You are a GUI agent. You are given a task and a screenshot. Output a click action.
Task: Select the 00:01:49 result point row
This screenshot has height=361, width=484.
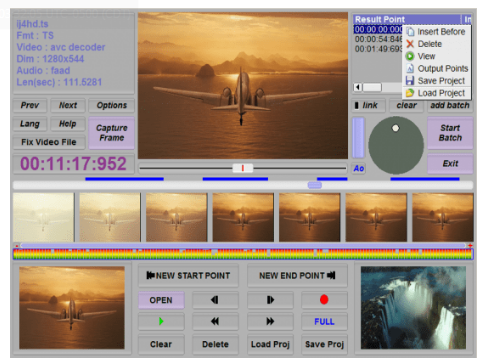(x=378, y=49)
